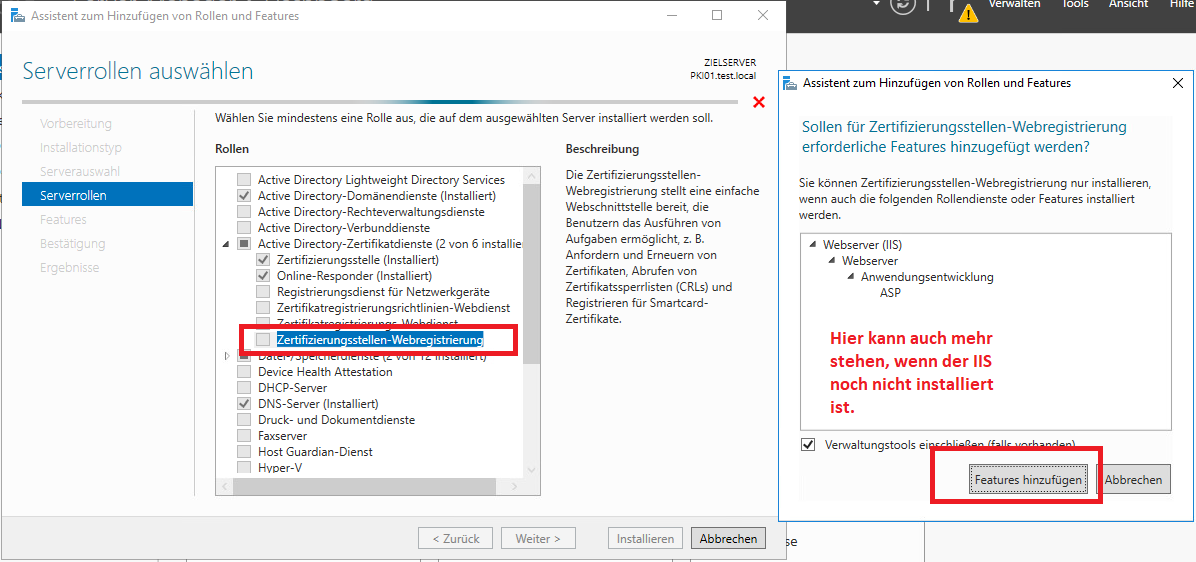1196x562 pixels.
Task: Collapse Active Directory-Zertifikatdienste tree node
Action: point(227,244)
